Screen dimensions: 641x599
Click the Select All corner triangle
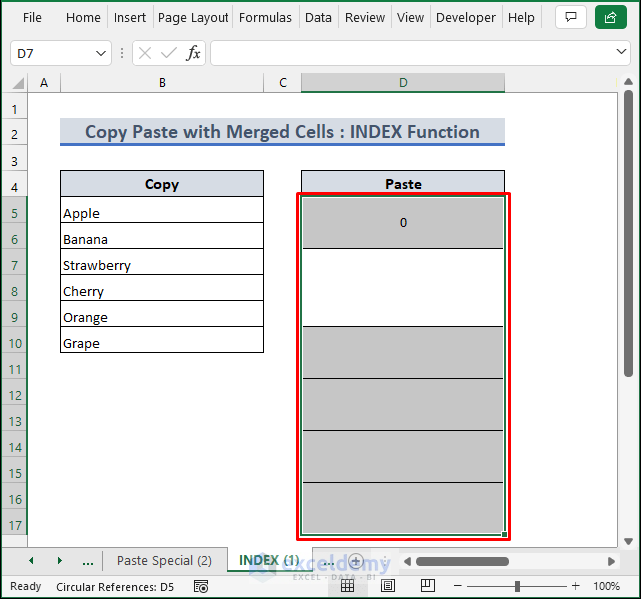pyautogui.click(x=19, y=83)
